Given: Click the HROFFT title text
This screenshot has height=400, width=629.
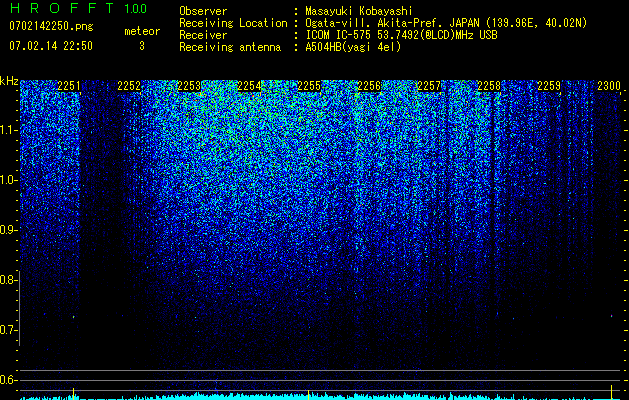Looking at the screenshot, I should pyautogui.click(x=61, y=8).
